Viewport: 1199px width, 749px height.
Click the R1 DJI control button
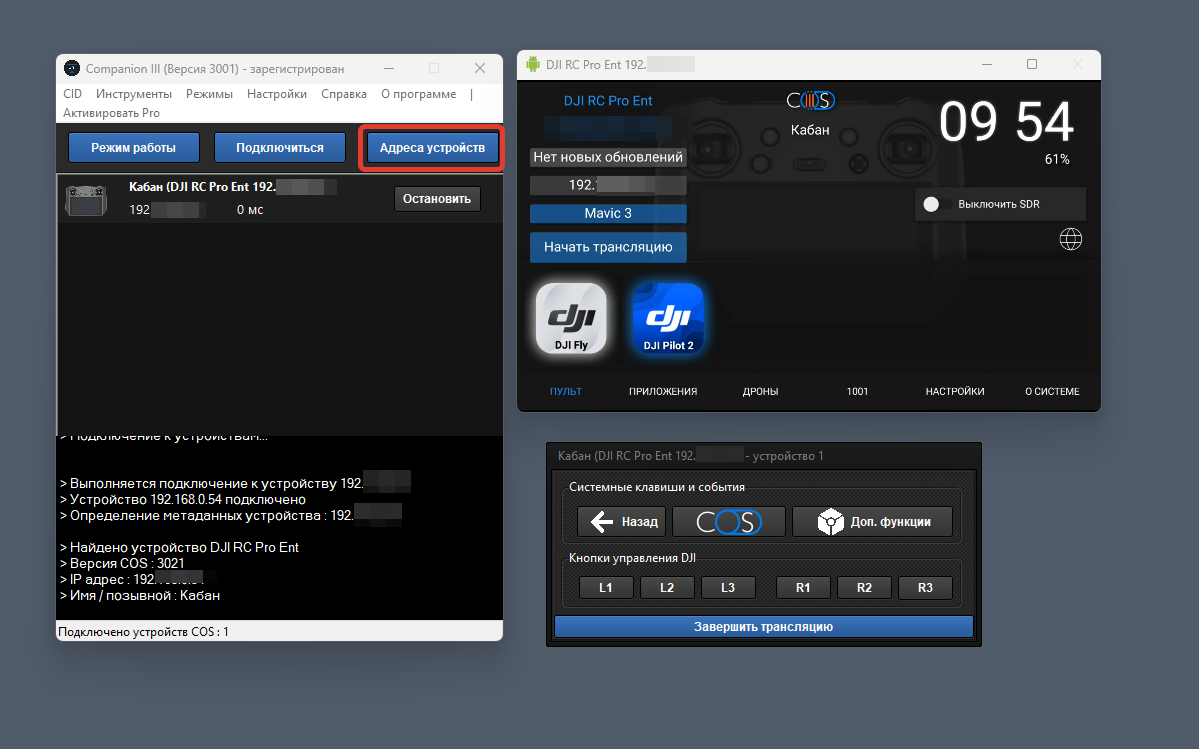(x=803, y=587)
